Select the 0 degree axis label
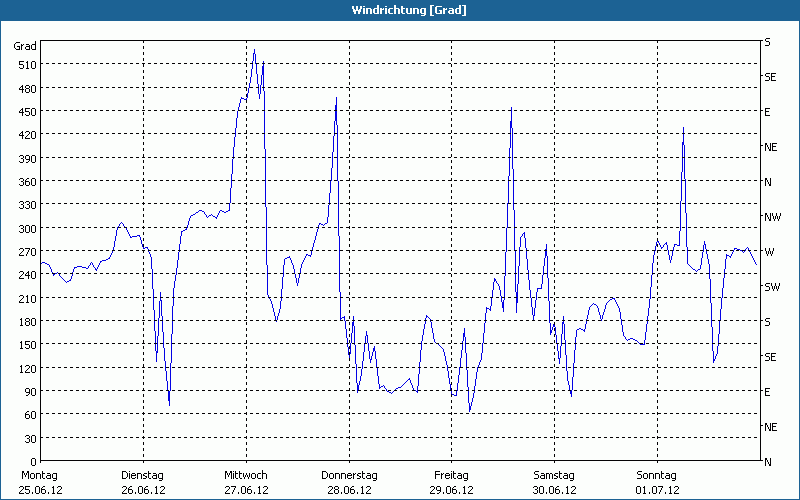800x500 pixels. click(x=34, y=462)
